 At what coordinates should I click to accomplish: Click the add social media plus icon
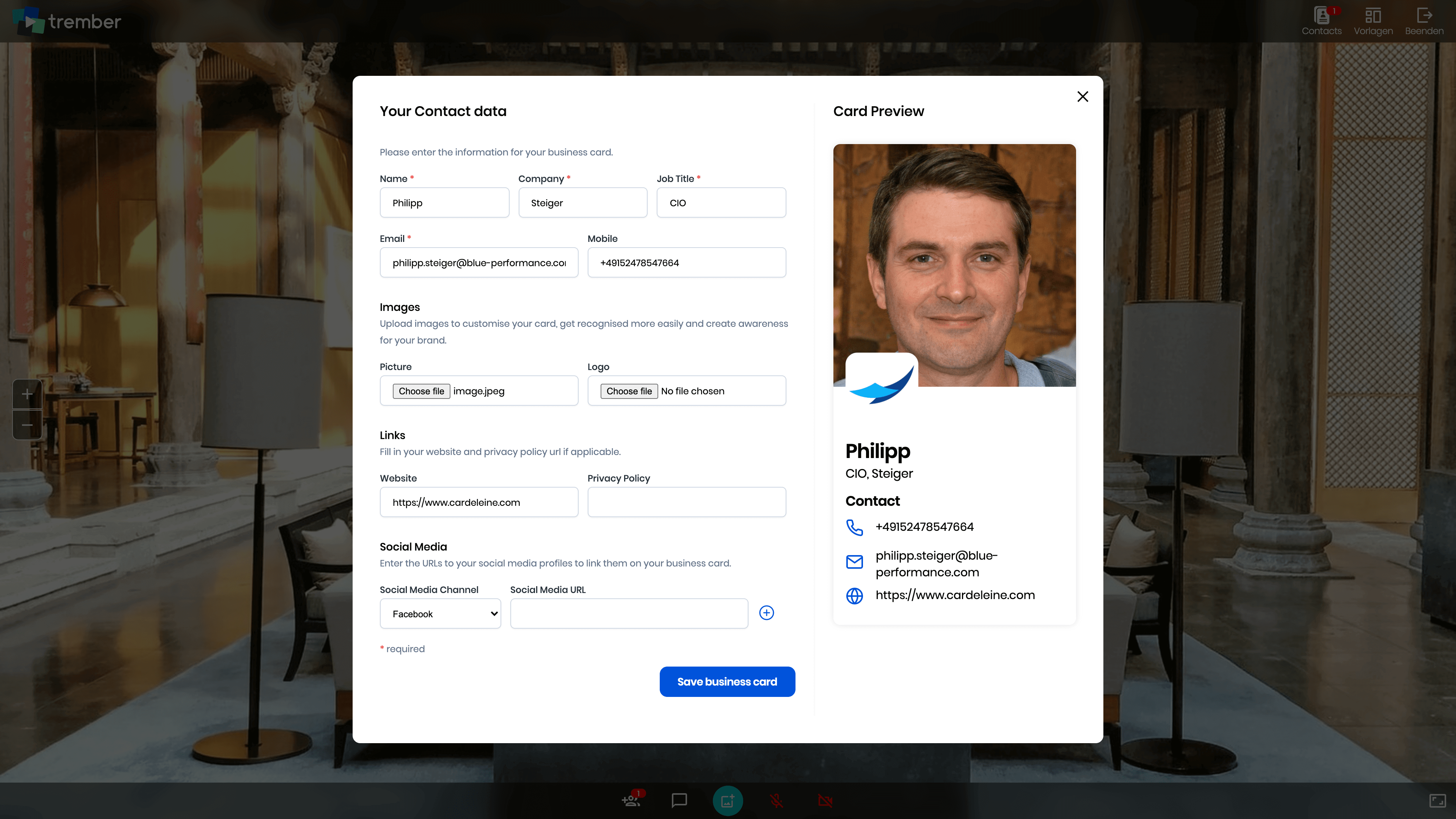[766, 613]
